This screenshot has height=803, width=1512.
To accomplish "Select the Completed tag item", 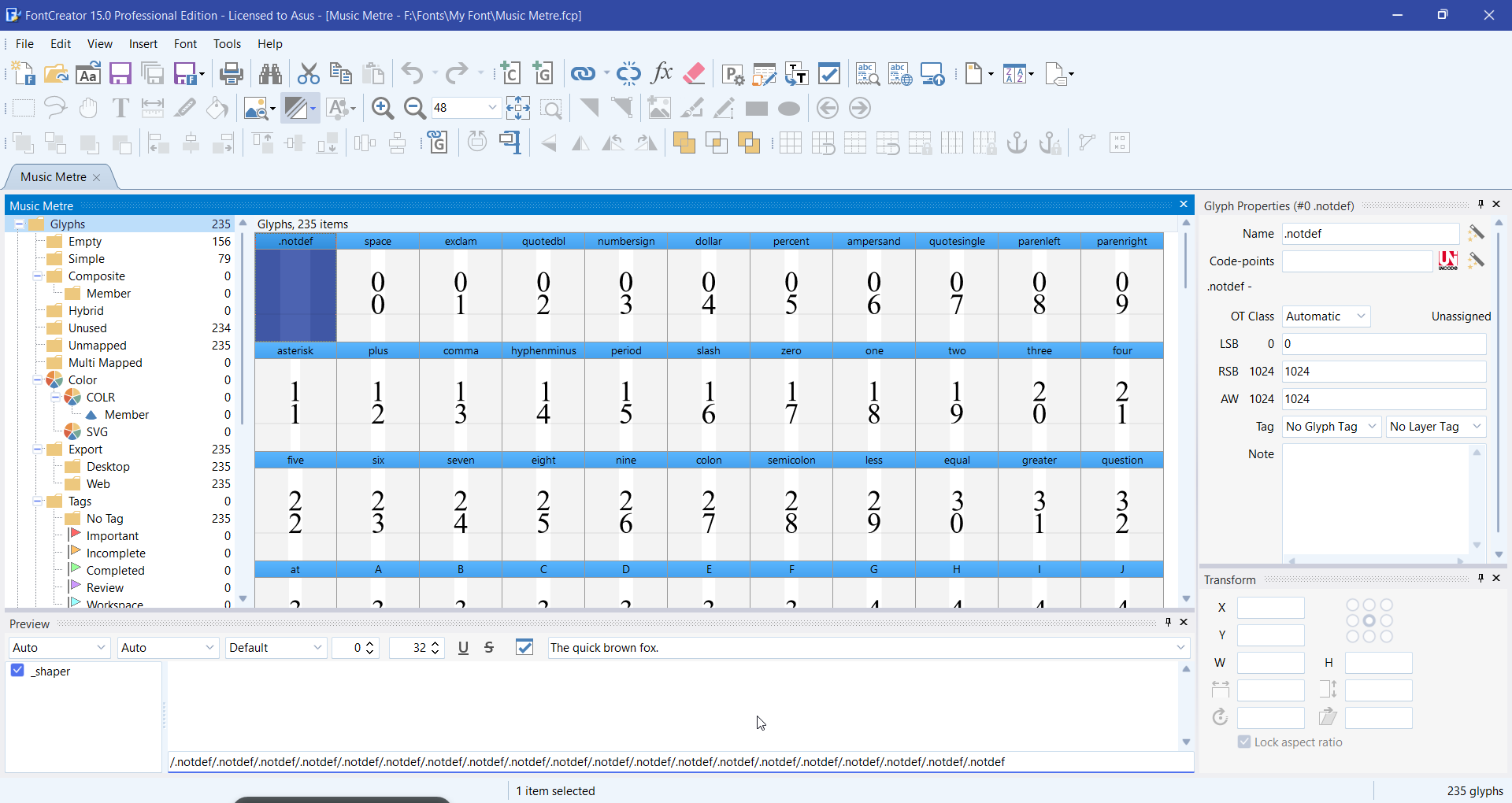I will coord(116,571).
